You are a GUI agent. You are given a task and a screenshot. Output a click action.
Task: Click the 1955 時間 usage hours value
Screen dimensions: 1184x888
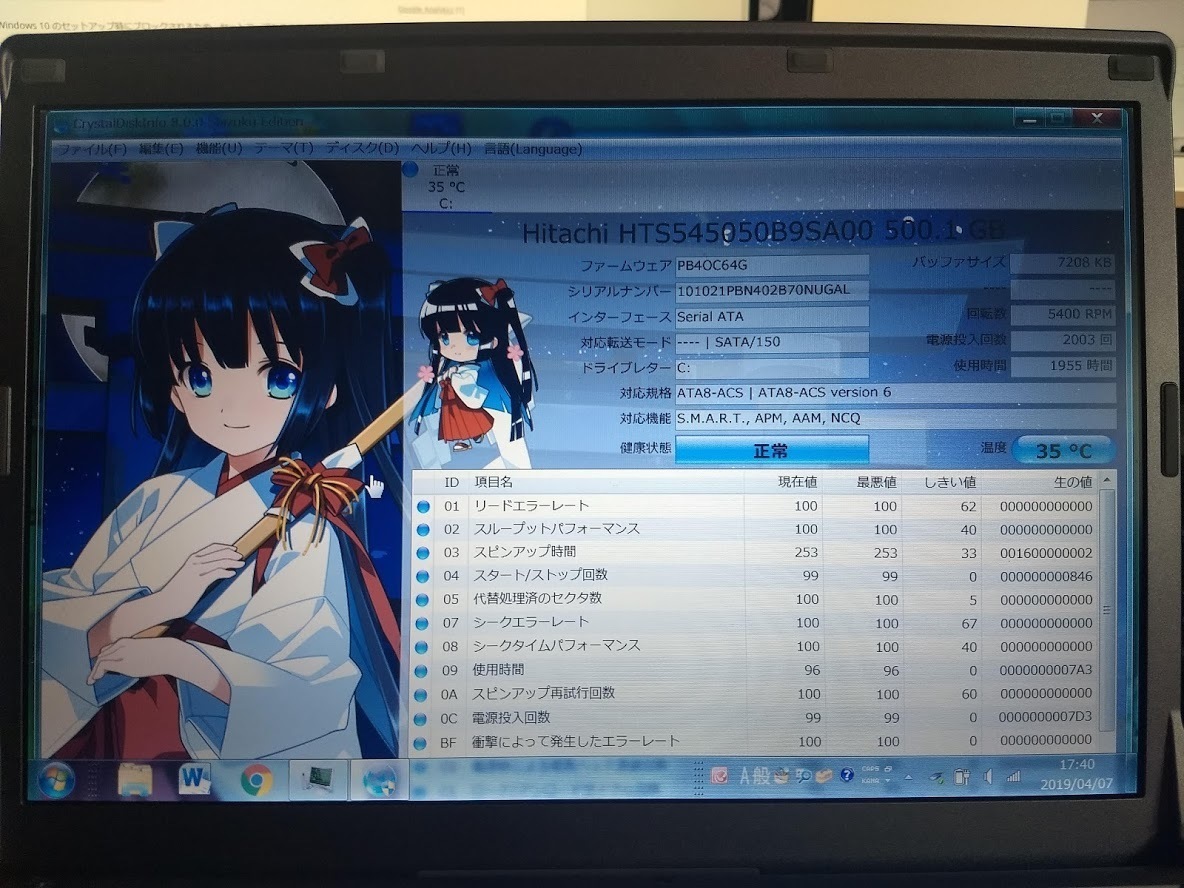click(x=1062, y=365)
